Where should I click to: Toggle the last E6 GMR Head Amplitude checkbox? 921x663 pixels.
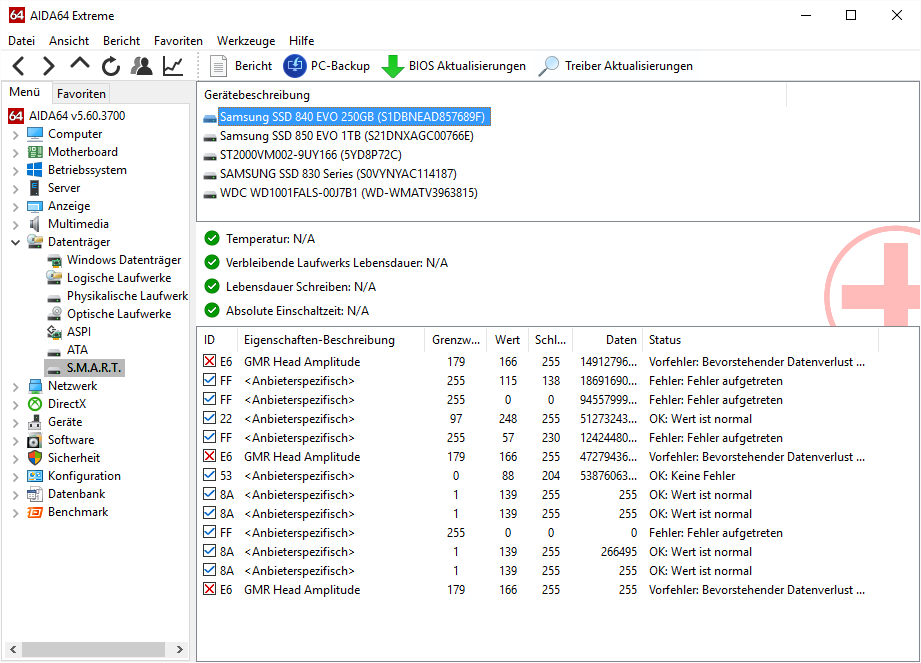(x=209, y=588)
